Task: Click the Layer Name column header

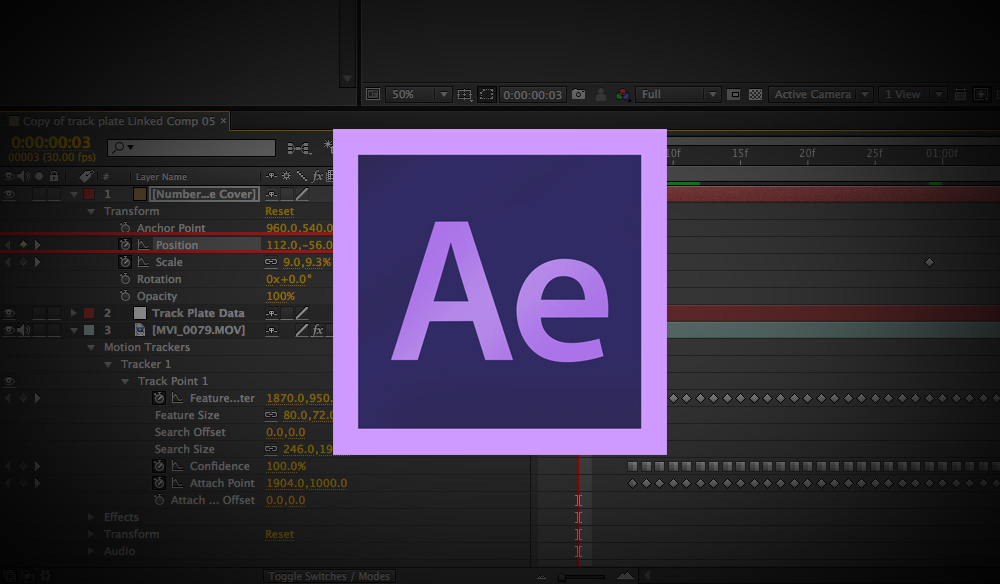Action: [161, 177]
